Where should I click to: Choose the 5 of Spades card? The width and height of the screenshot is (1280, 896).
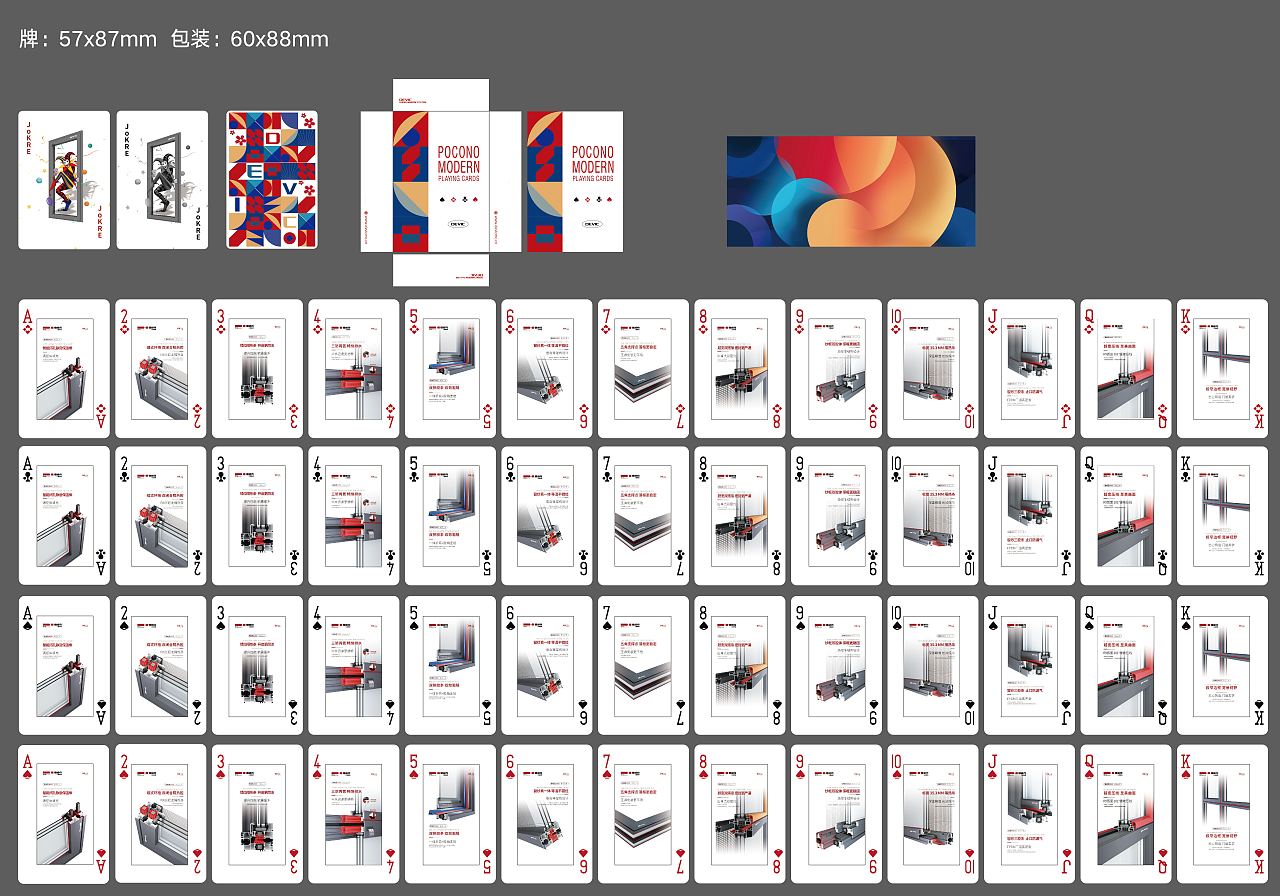tap(450, 665)
